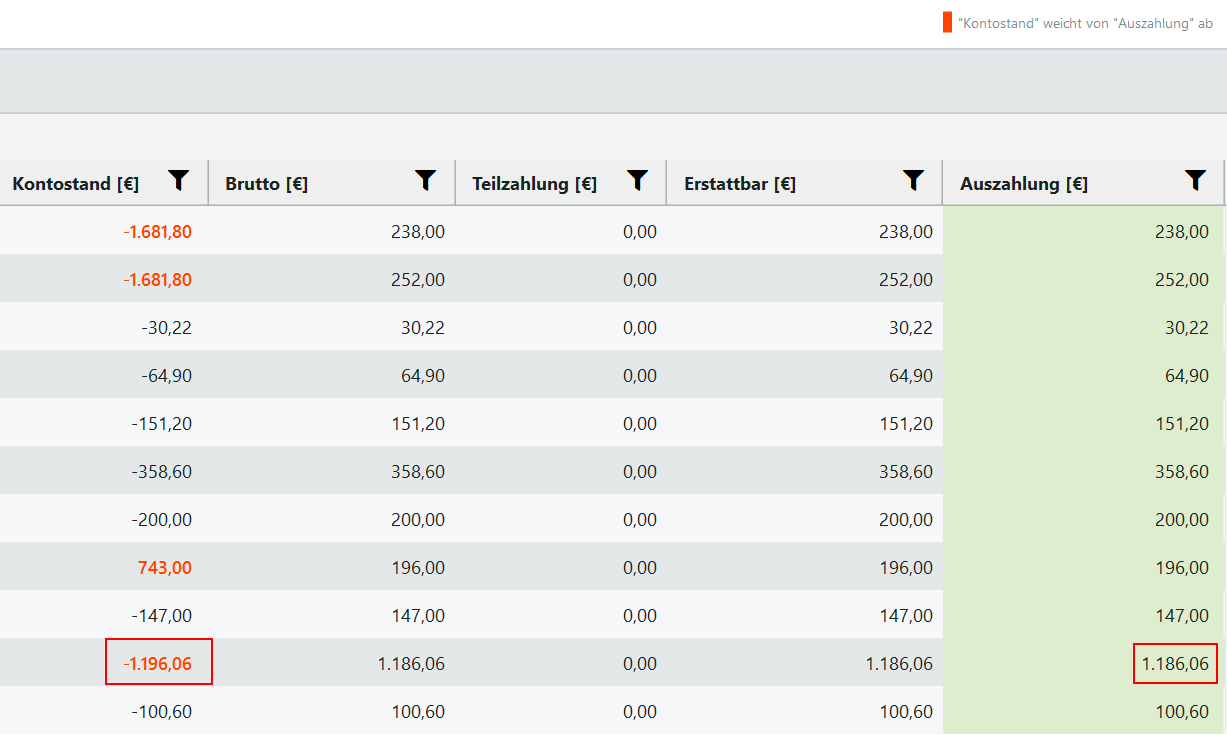Click the Teilzahlung column filter icon
This screenshot has width=1227, height=735.
(x=637, y=180)
